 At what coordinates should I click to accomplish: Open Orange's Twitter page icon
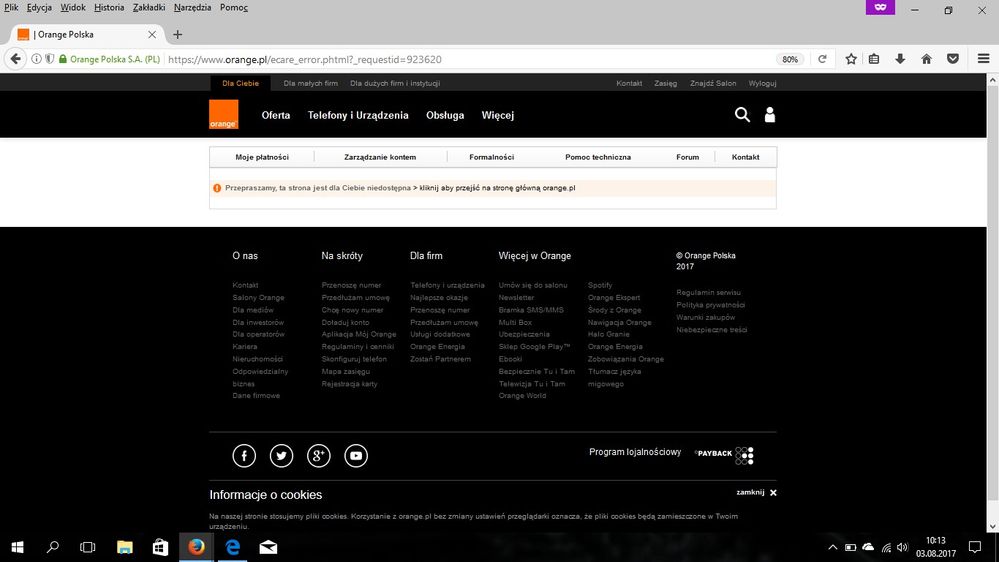click(x=281, y=456)
